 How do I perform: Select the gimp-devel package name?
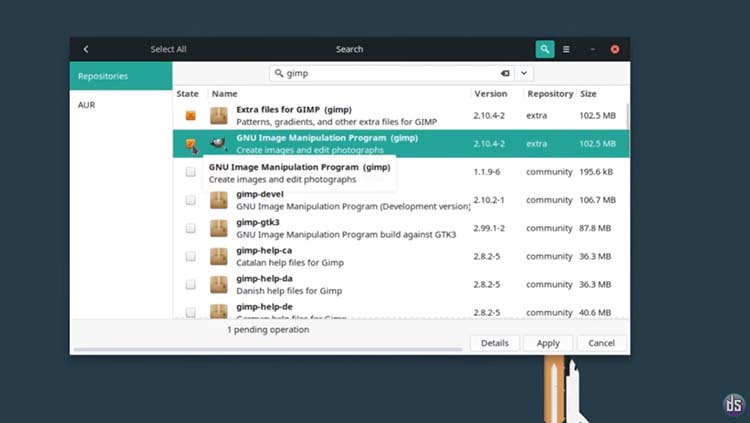tap(260, 194)
